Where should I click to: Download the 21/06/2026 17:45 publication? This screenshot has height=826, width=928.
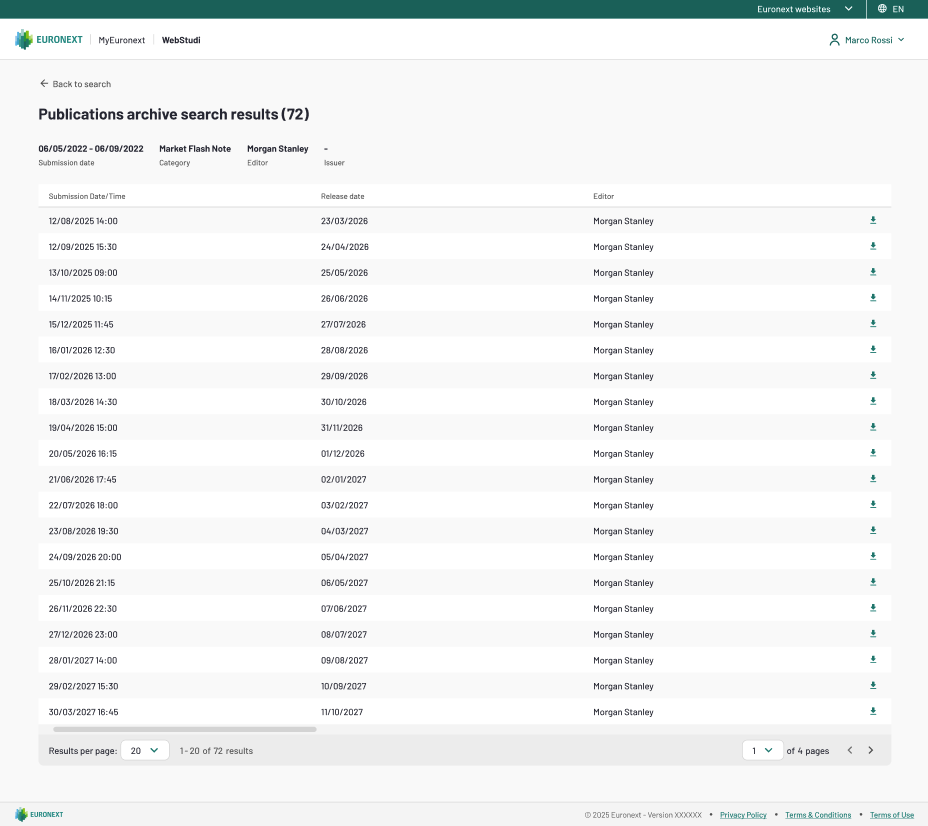[873, 479]
